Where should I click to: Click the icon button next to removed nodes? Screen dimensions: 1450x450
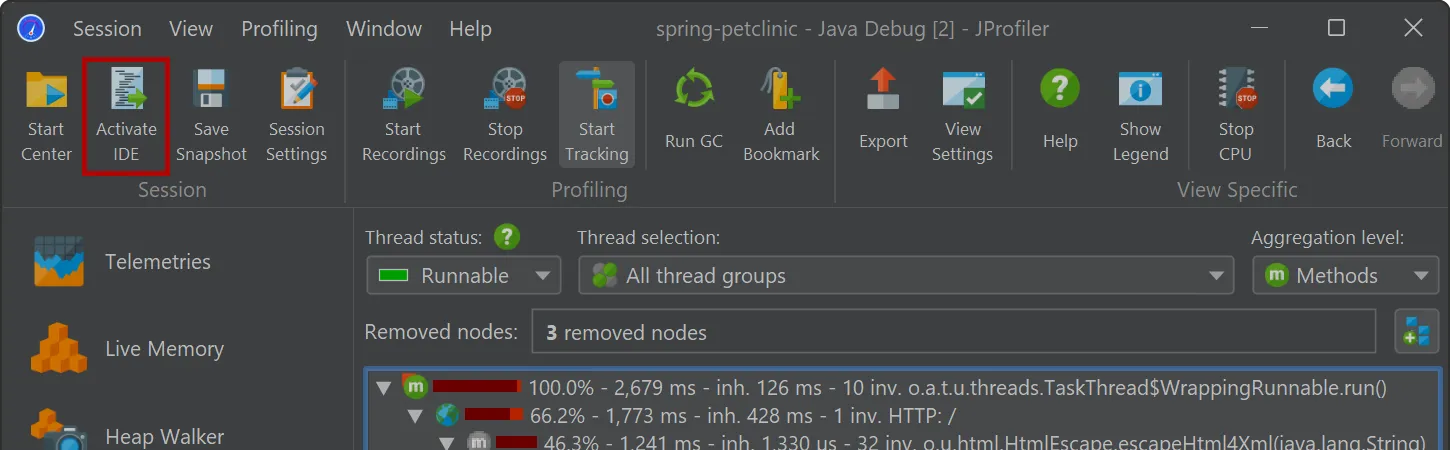[x=1416, y=331]
